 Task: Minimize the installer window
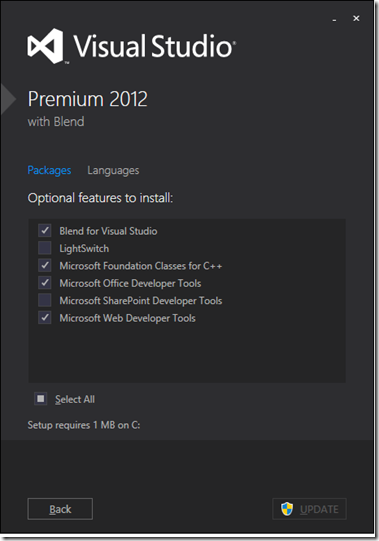(x=334, y=20)
